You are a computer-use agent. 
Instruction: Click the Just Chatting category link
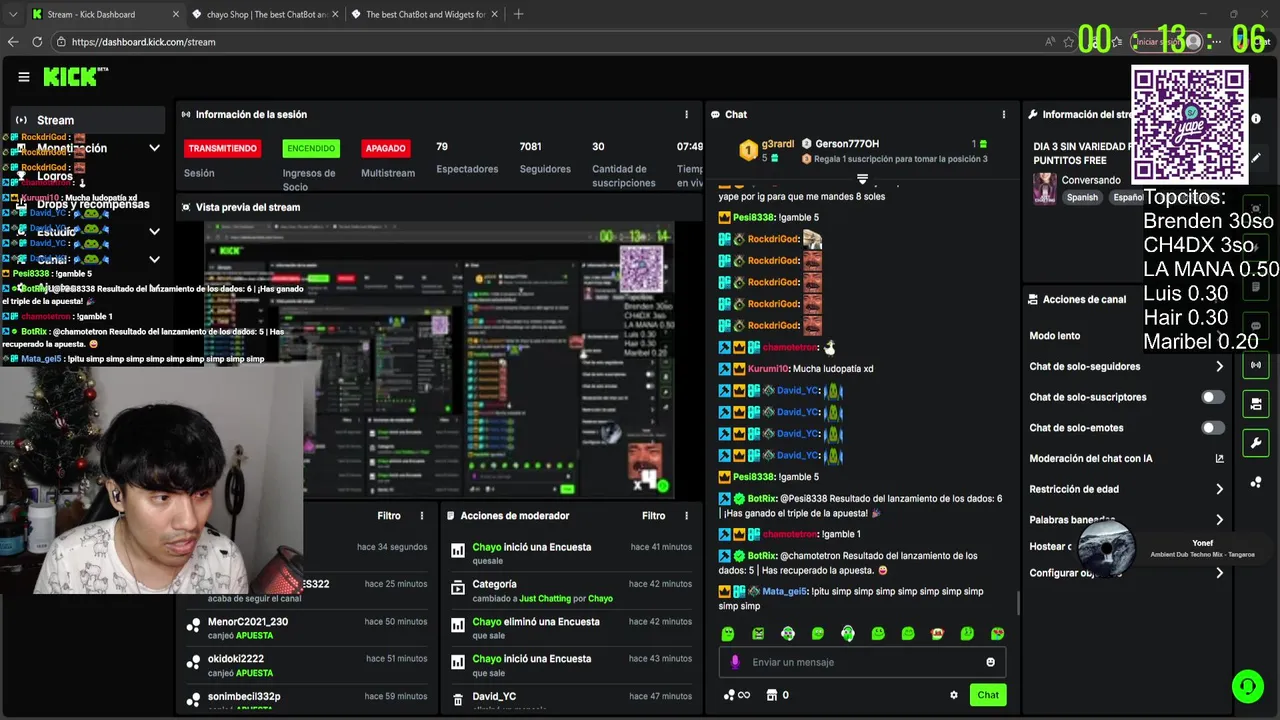coord(545,599)
